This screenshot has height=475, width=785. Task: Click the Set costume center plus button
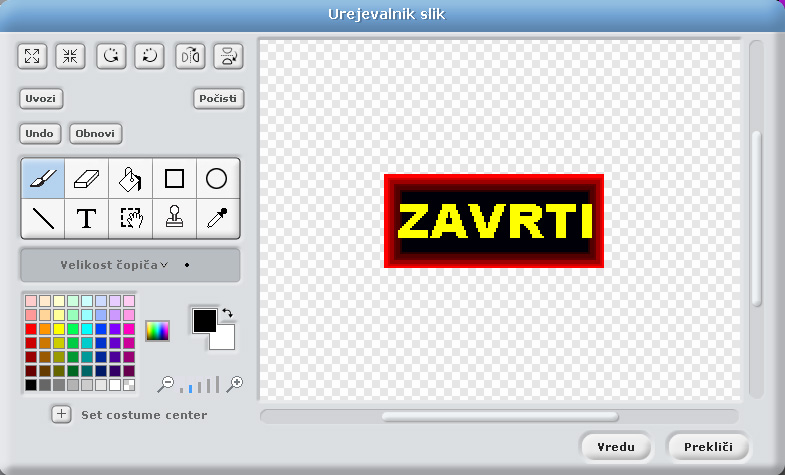pos(61,414)
